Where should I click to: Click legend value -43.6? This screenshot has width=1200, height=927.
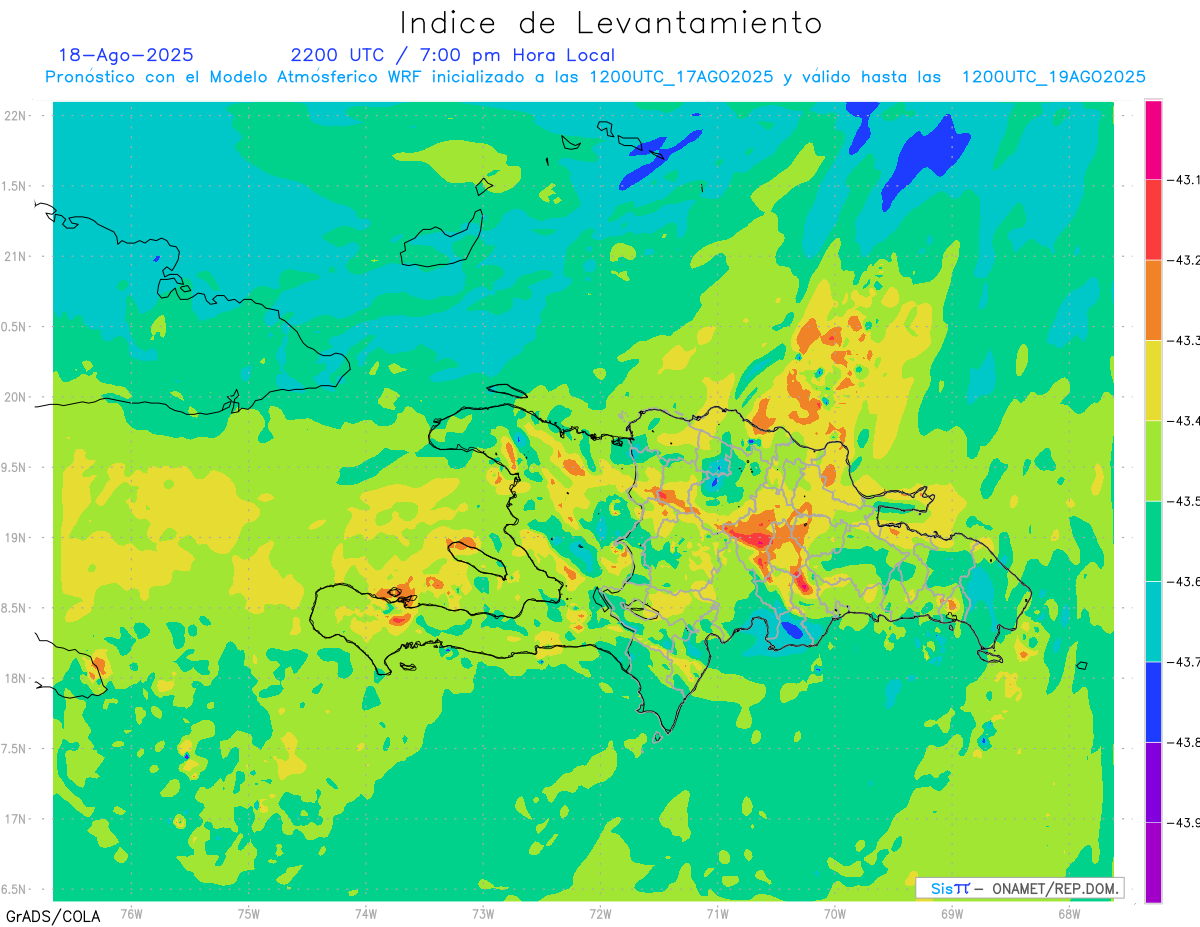pyautogui.click(x=1184, y=582)
